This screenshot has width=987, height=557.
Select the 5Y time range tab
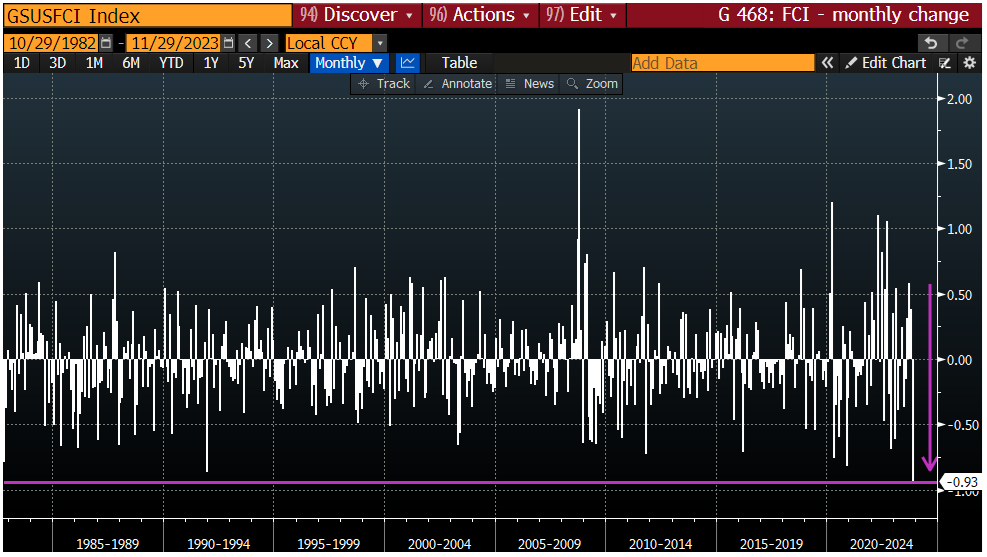[x=246, y=63]
